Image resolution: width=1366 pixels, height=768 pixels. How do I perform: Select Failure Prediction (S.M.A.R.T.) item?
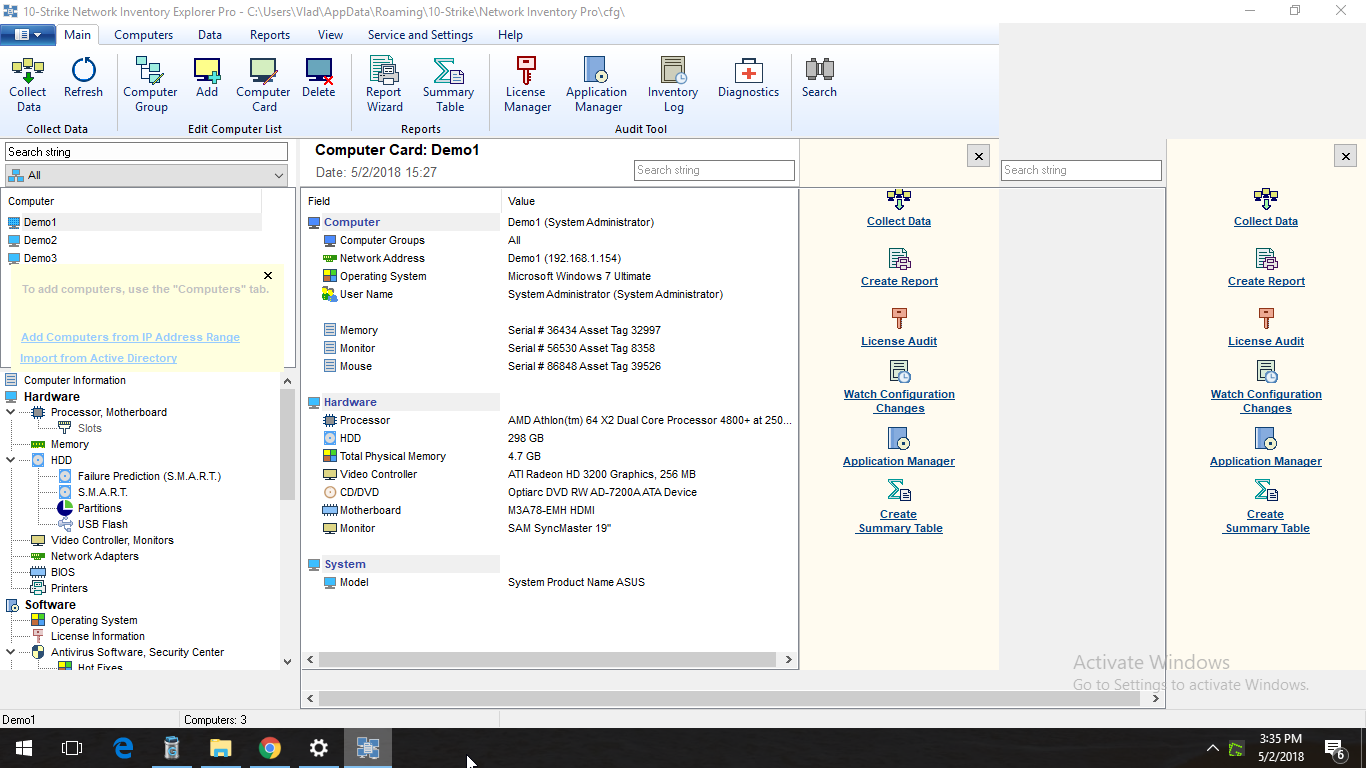point(149,476)
